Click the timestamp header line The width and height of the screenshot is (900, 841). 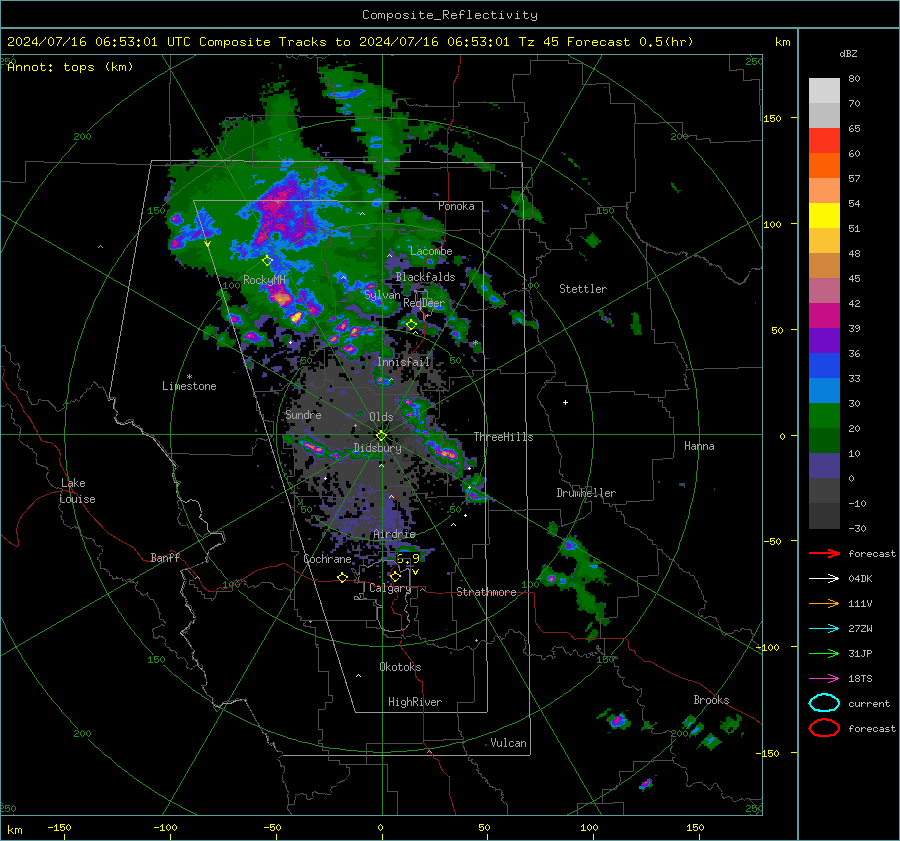(x=350, y=42)
